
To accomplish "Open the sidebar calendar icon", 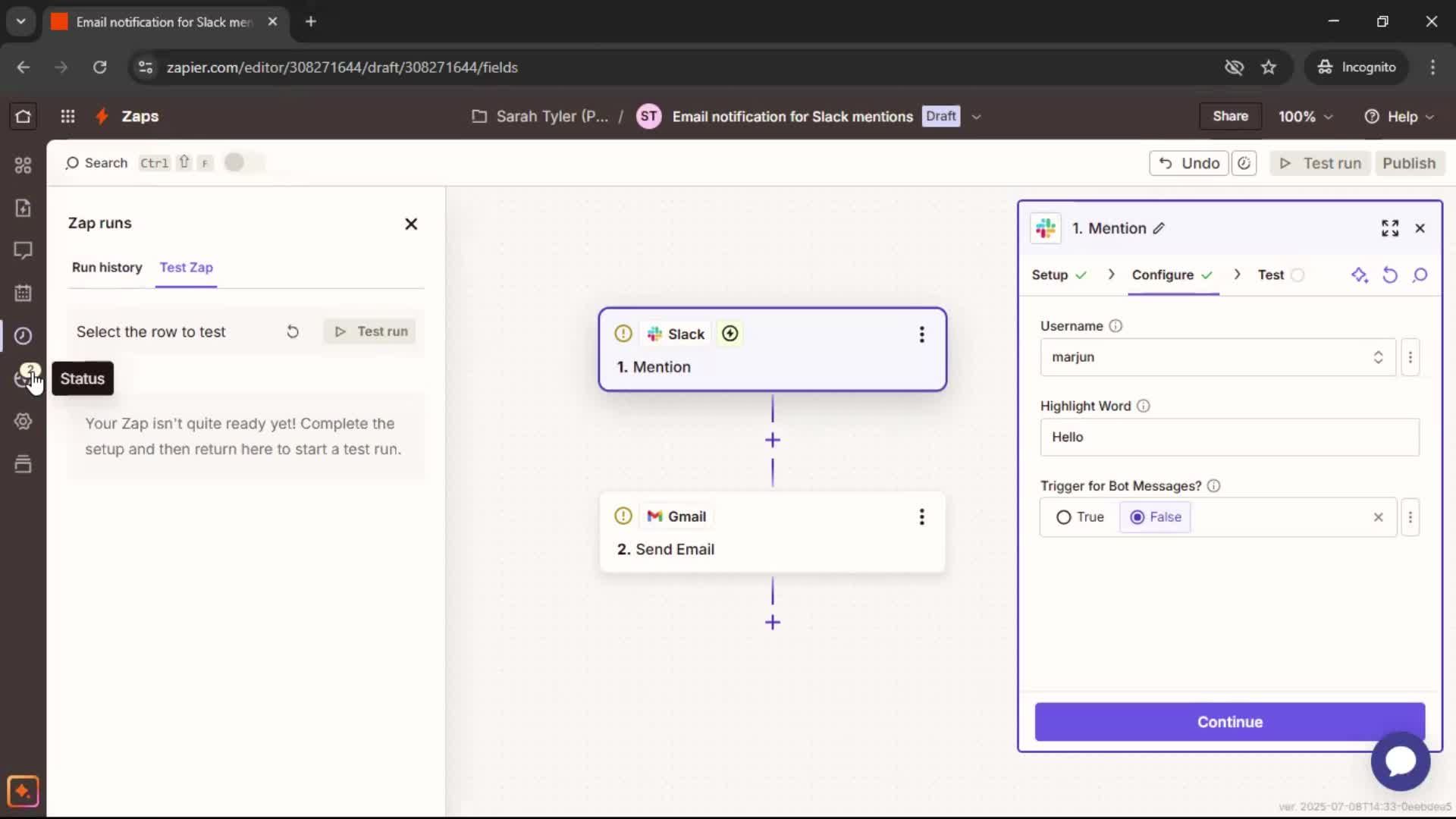I will point(23,293).
